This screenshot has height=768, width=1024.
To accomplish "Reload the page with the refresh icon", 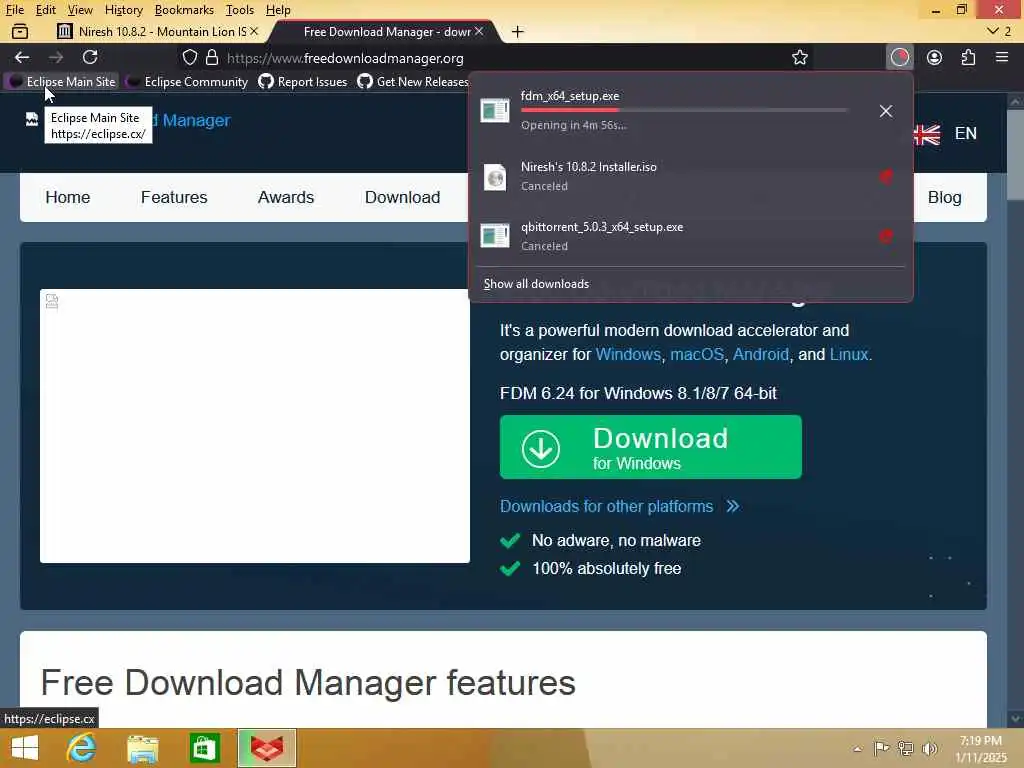I will click(90, 57).
